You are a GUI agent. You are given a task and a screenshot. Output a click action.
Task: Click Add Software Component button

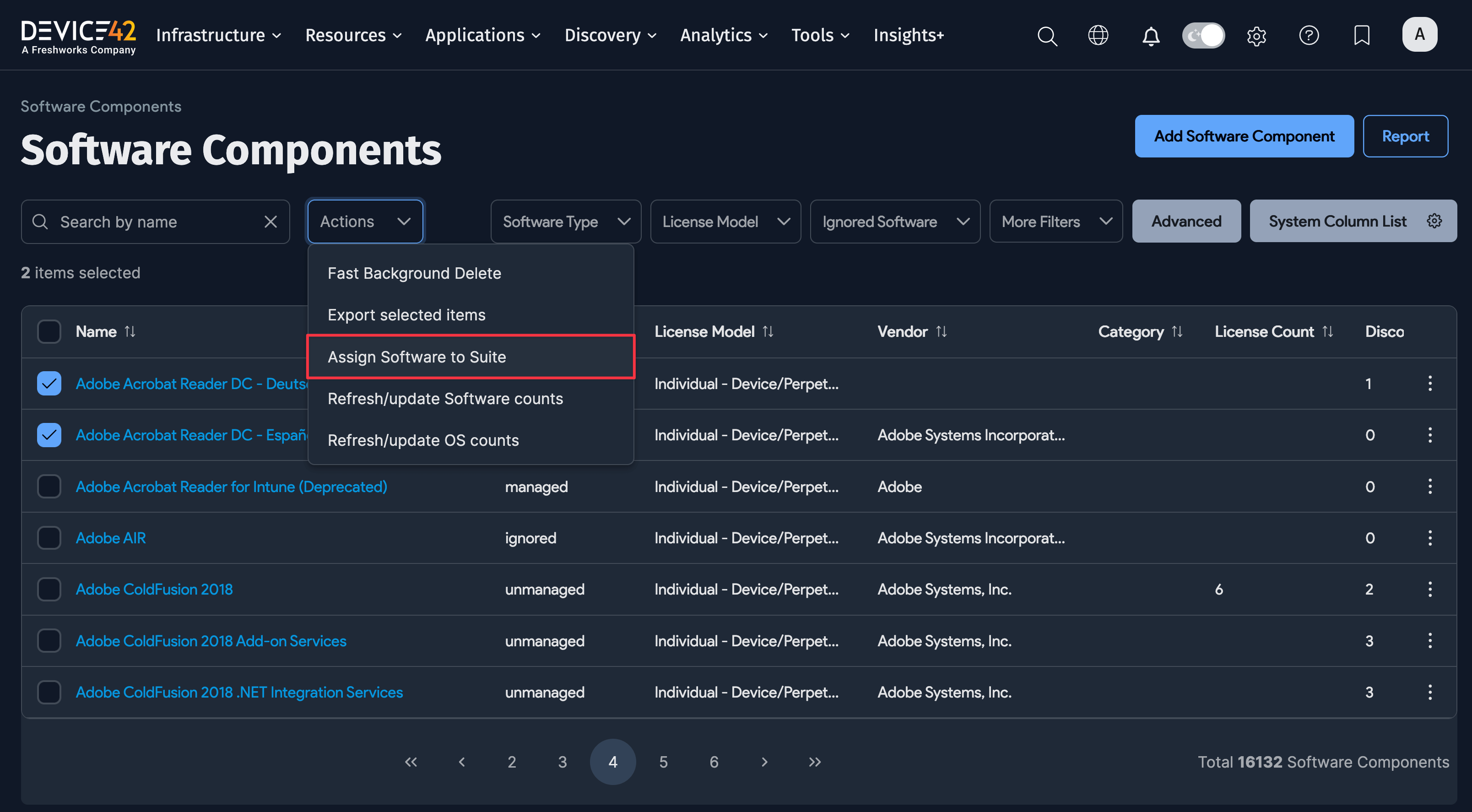point(1244,136)
